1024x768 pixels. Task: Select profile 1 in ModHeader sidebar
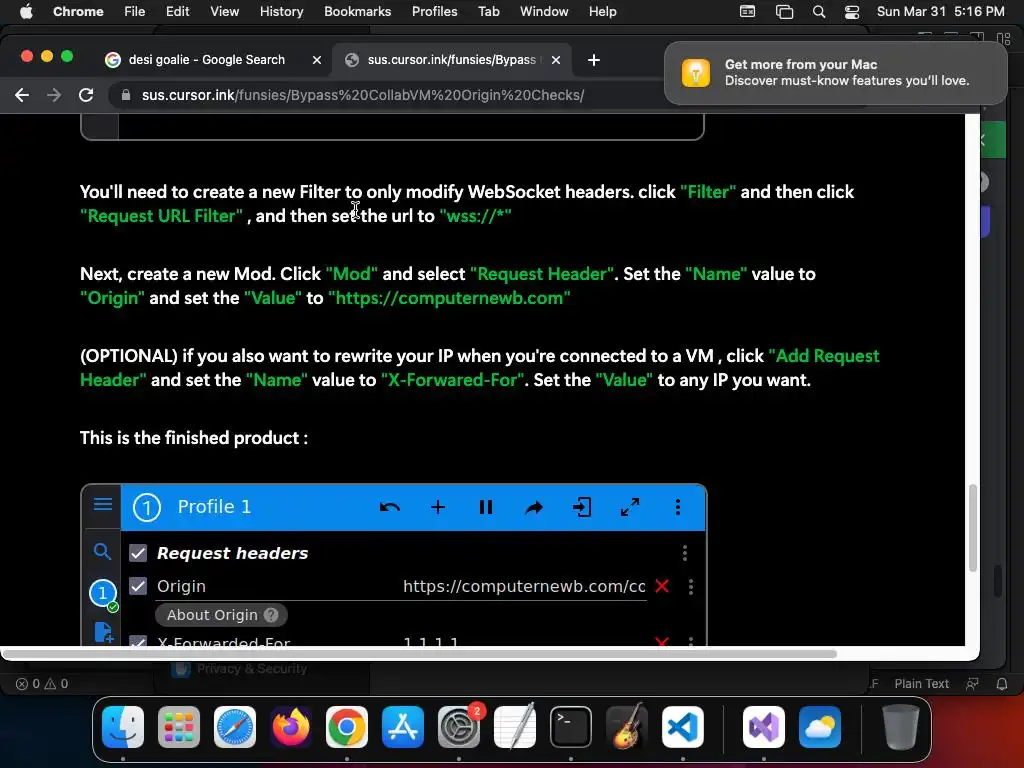[103, 593]
